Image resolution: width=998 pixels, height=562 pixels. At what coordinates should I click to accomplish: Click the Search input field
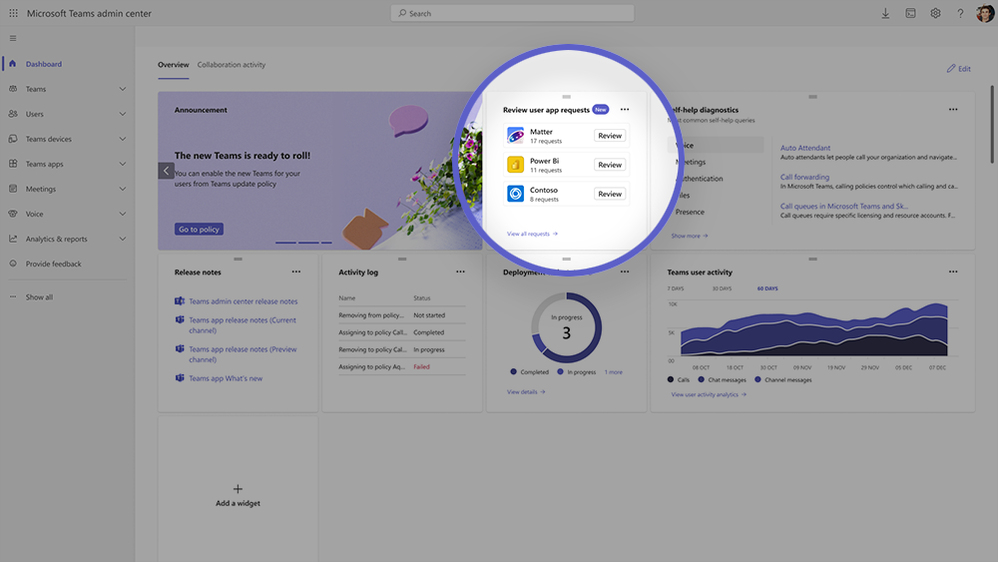tap(512, 13)
